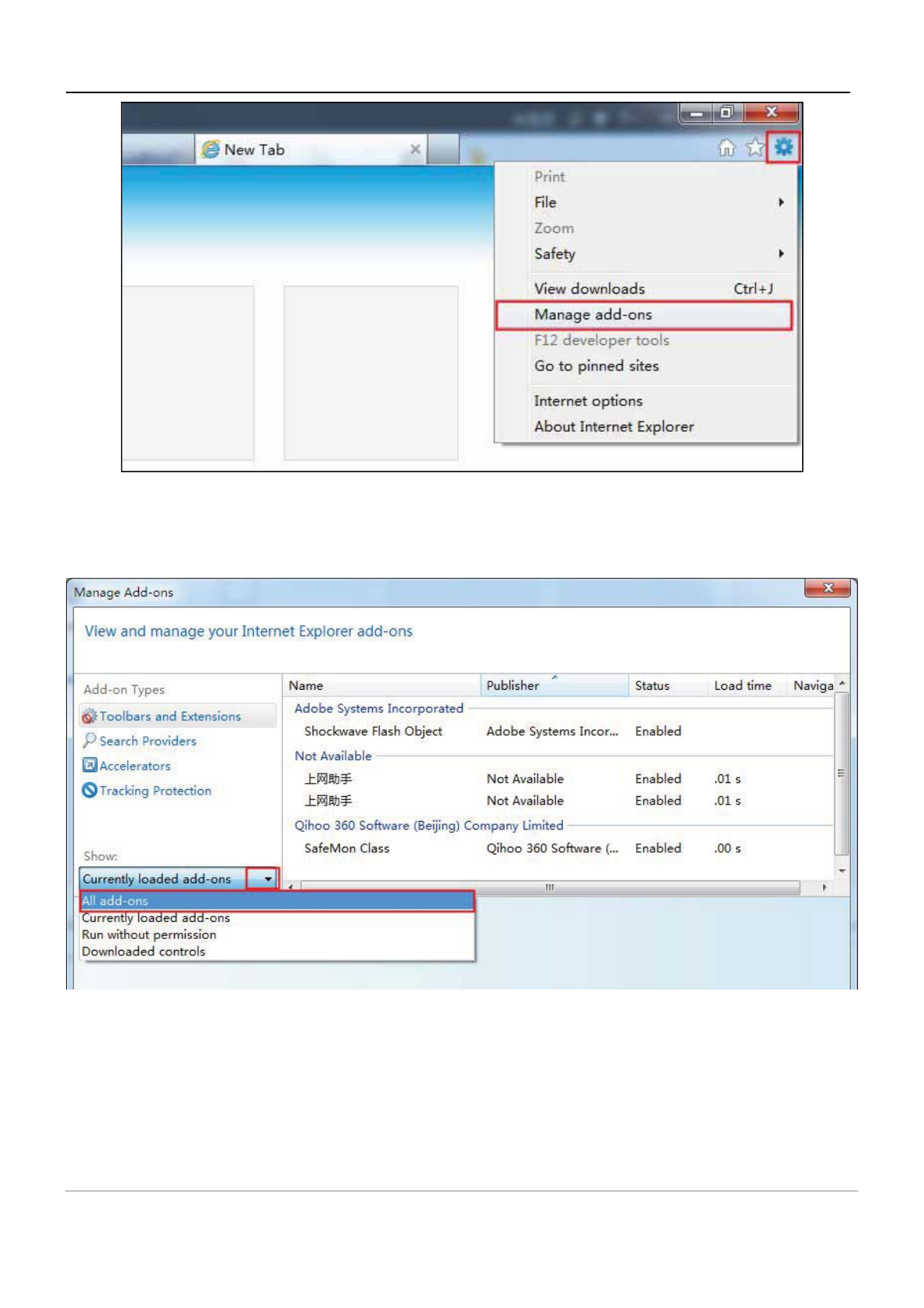Choose Zoom in the tools menu

point(554,228)
